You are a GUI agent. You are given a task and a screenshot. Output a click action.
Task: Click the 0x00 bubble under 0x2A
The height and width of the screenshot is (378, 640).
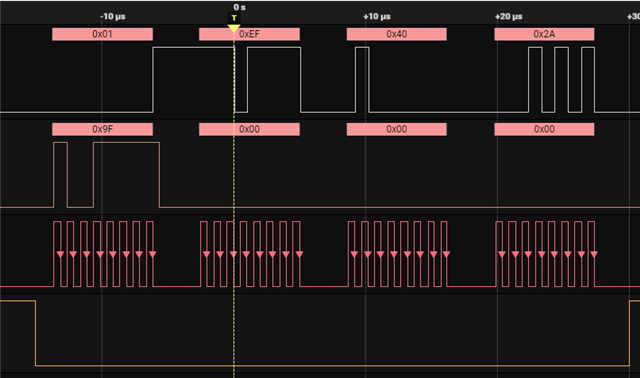click(x=544, y=129)
